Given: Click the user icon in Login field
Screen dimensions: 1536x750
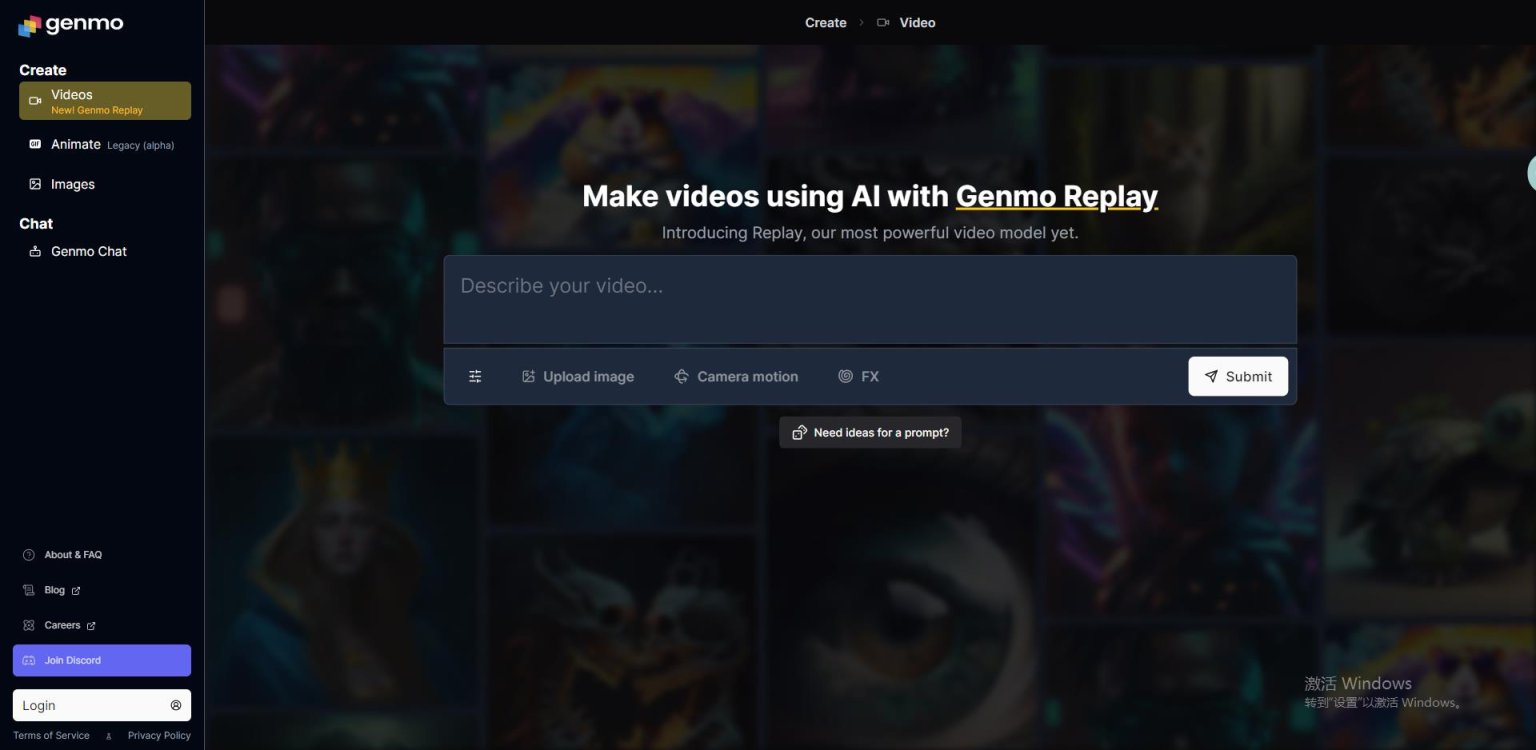Looking at the screenshot, I should click(x=176, y=705).
